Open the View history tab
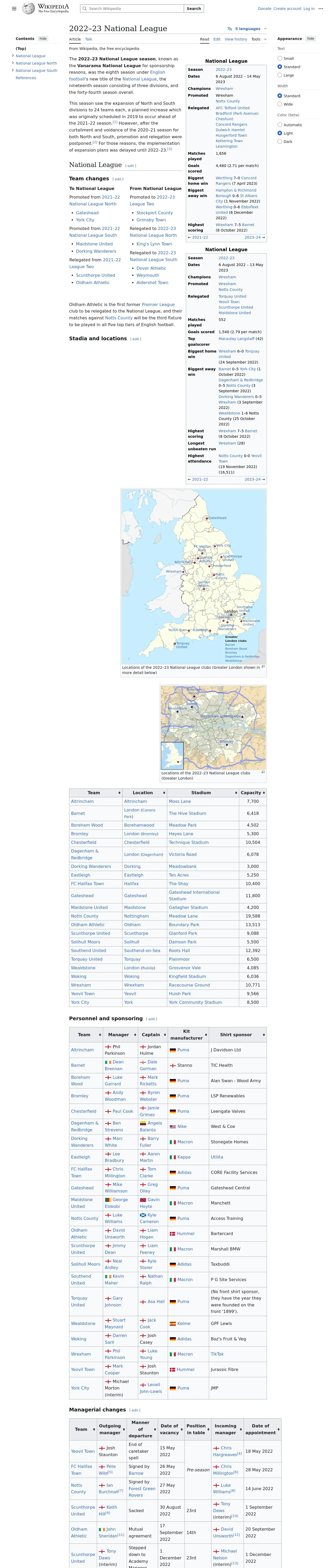 pyautogui.click(x=236, y=39)
